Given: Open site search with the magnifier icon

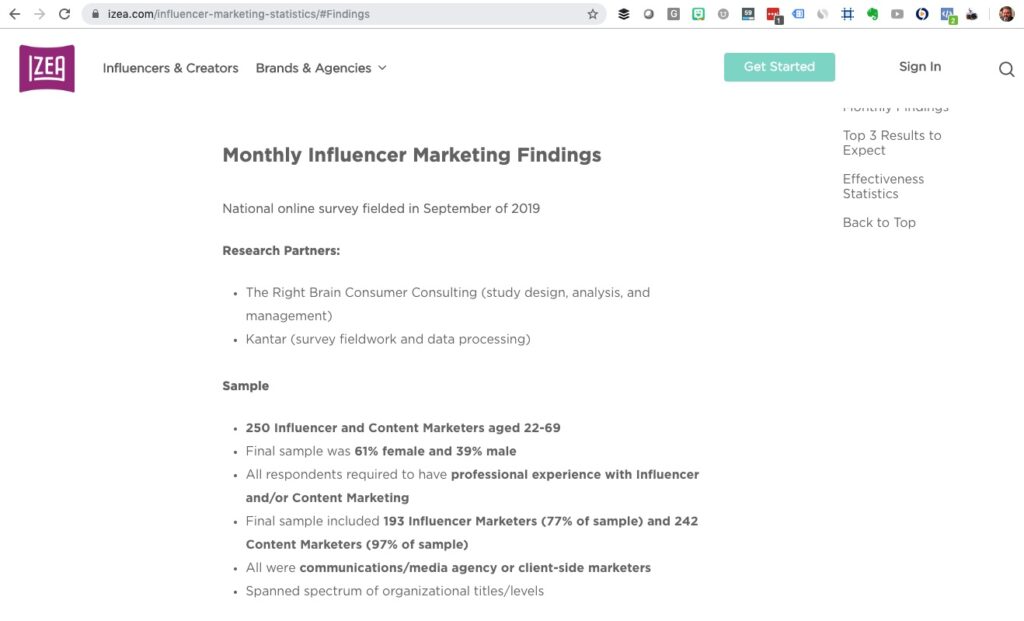Looking at the screenshot, I should pyautogui.click(x=1006, y=69).
